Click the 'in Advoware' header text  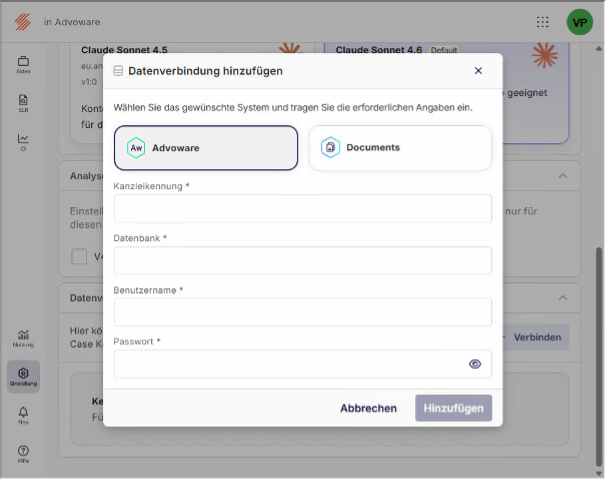coord(72,22)
